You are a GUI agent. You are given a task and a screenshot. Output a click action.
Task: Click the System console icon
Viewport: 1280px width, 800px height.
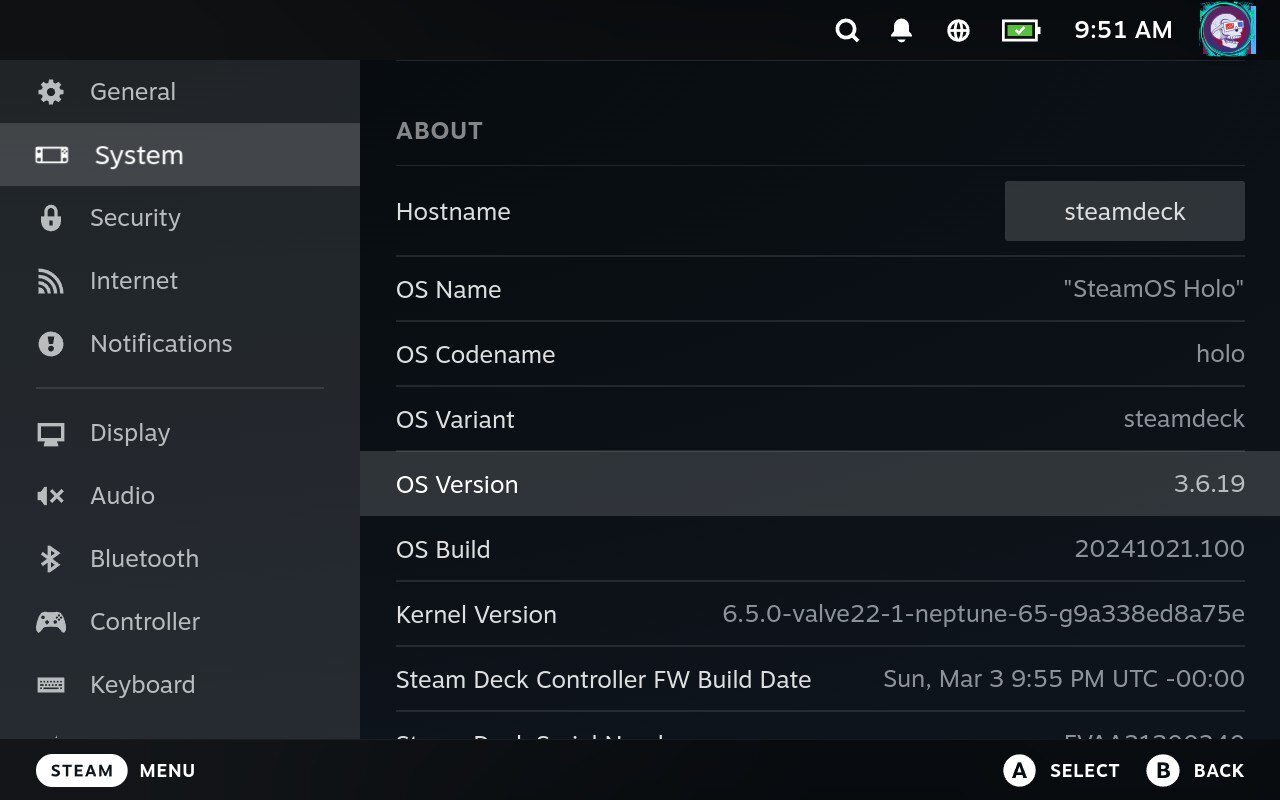52,155
